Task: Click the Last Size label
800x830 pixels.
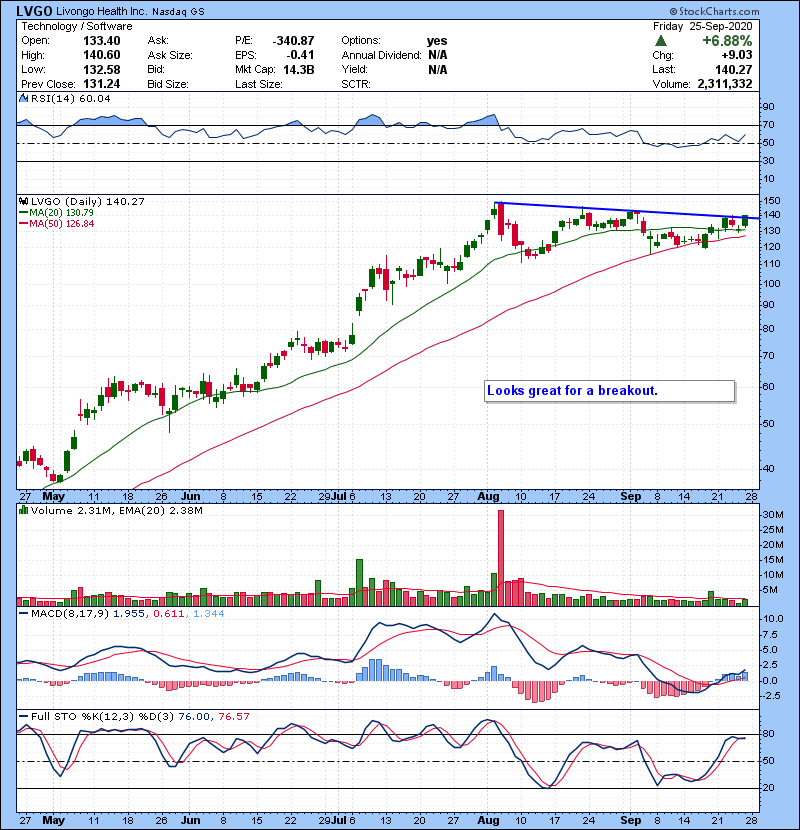Action: tap(258, 84)
